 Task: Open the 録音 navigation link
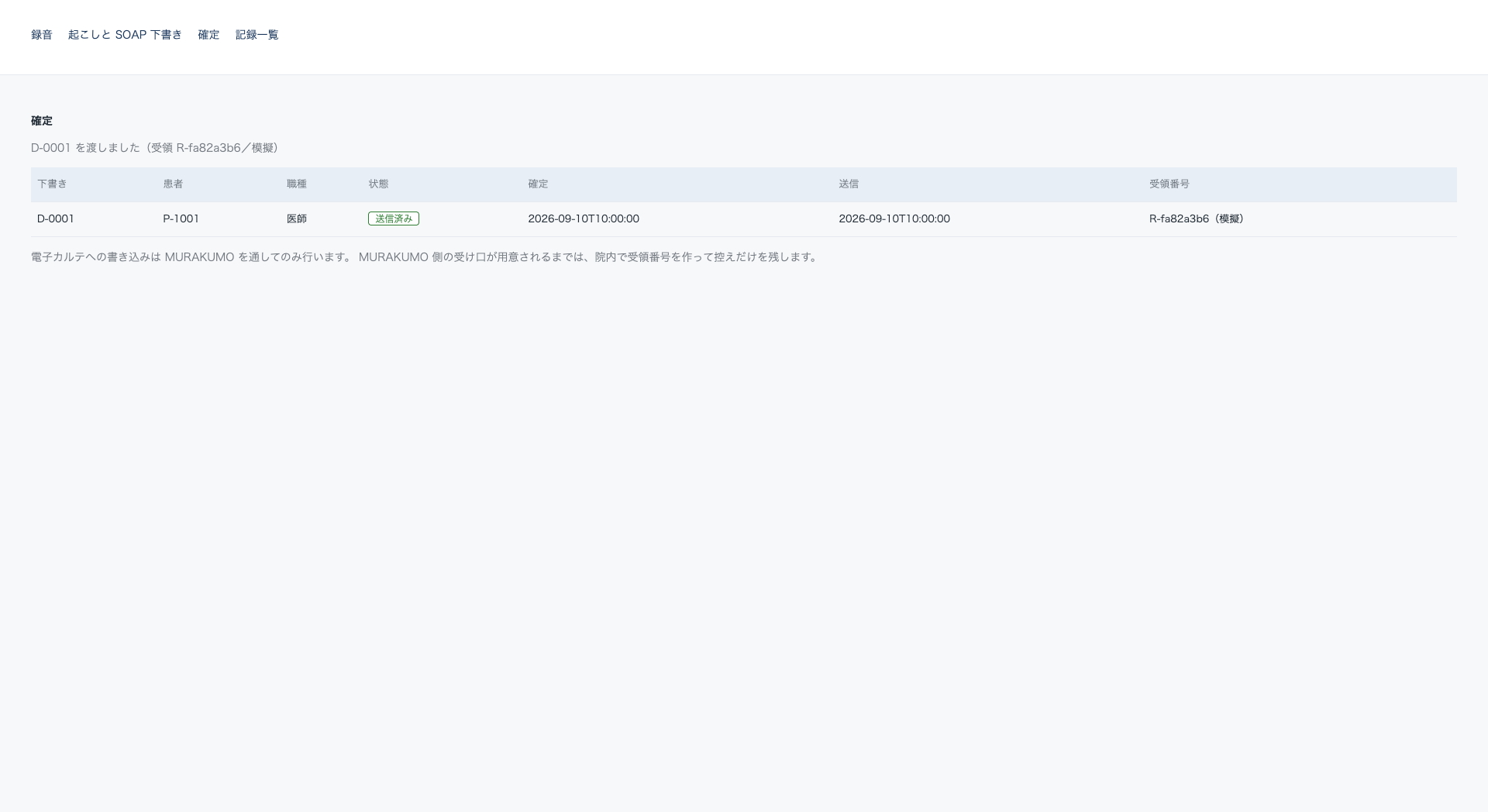click(x=42, y=35)
